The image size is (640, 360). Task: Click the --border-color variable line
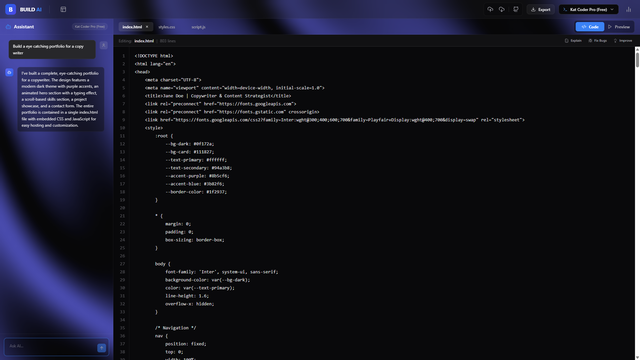click(196, 192)
